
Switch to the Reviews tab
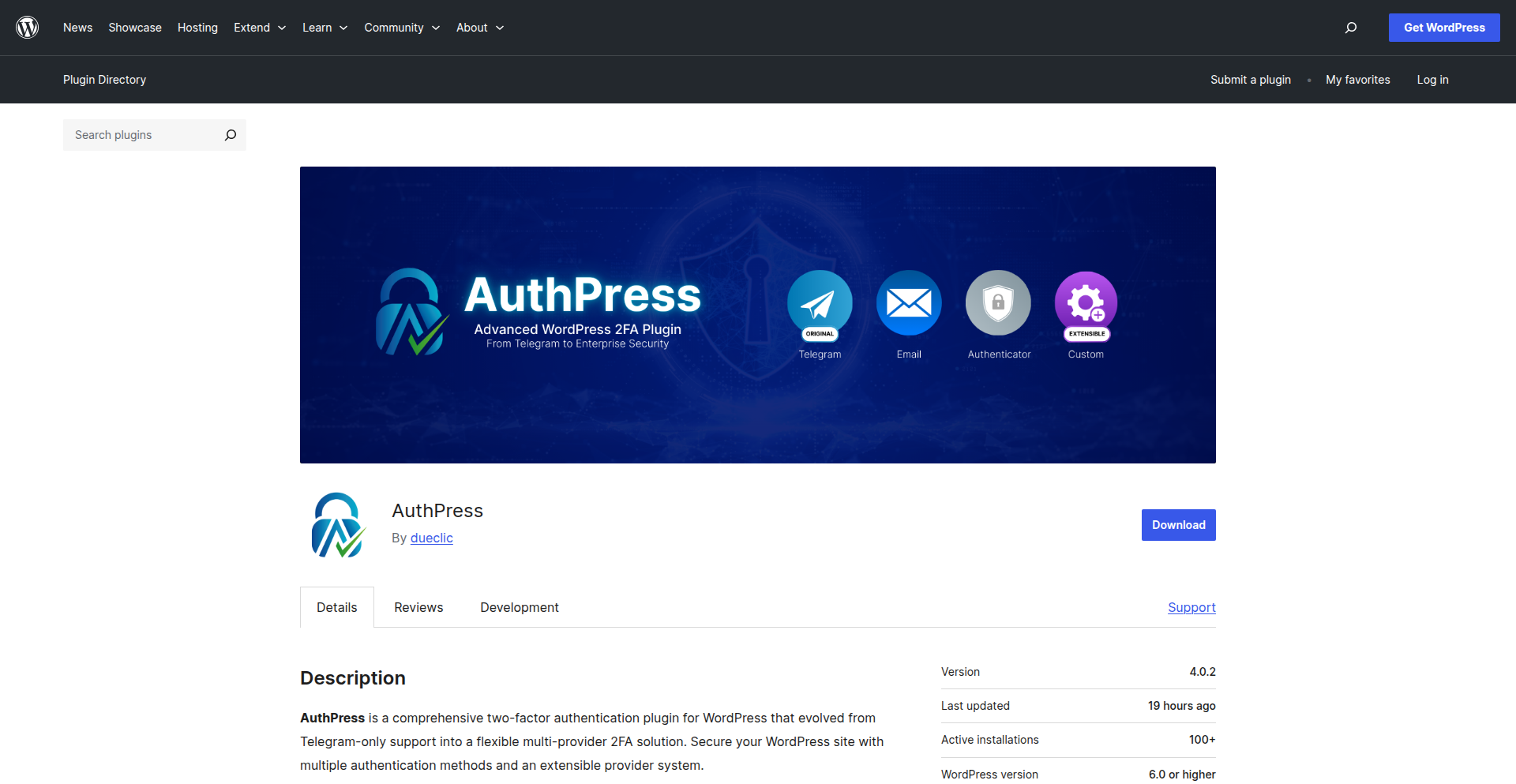[418, 607]
